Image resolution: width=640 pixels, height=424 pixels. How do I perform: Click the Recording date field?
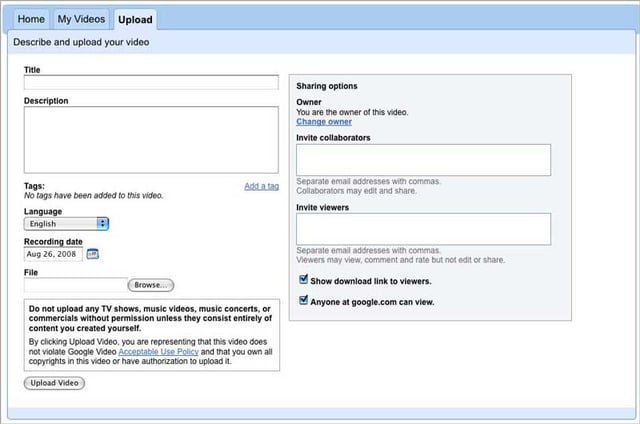pos(53,254)
